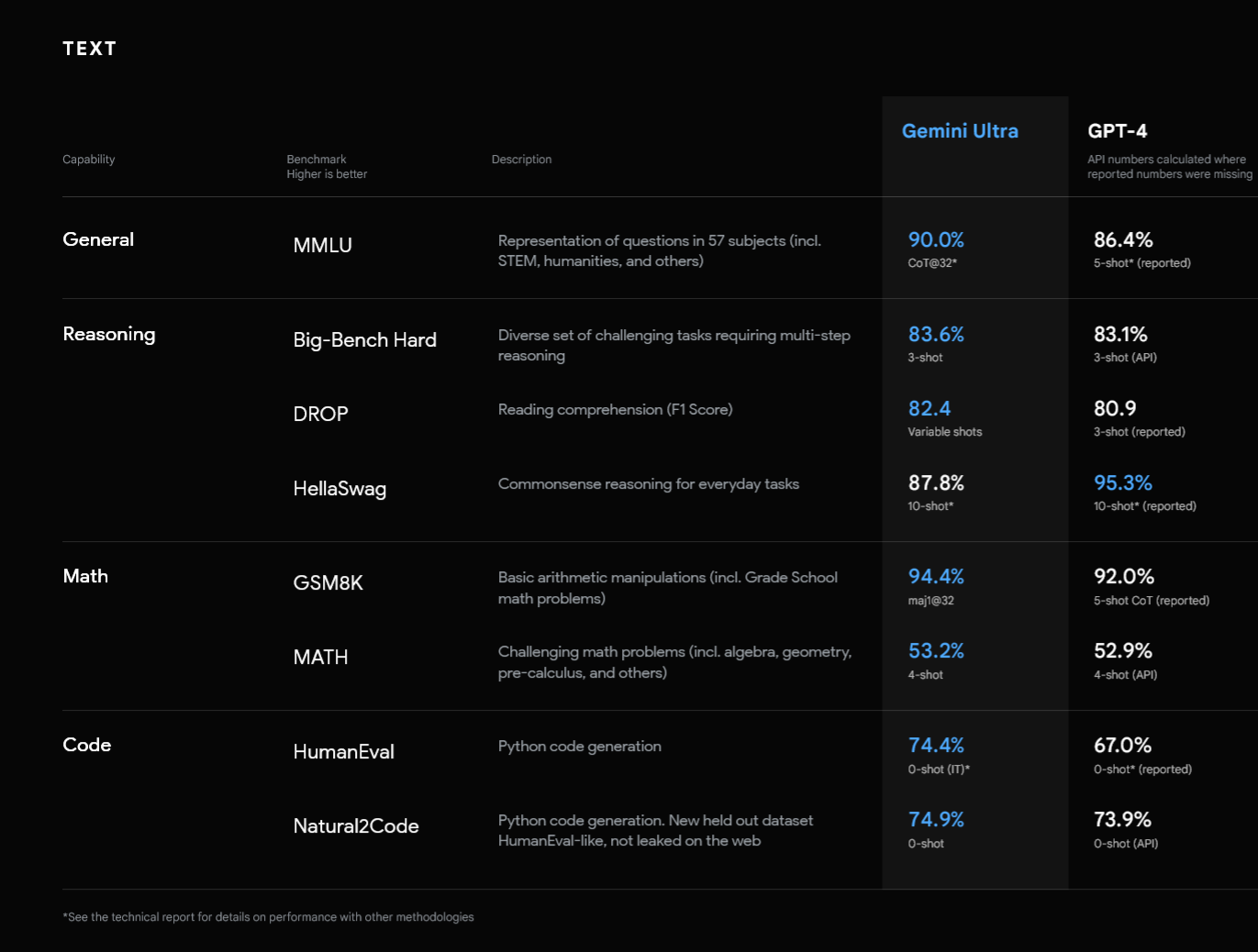
Task: Click the '4-shot' note under 53.2%
Action: (925, 675)
